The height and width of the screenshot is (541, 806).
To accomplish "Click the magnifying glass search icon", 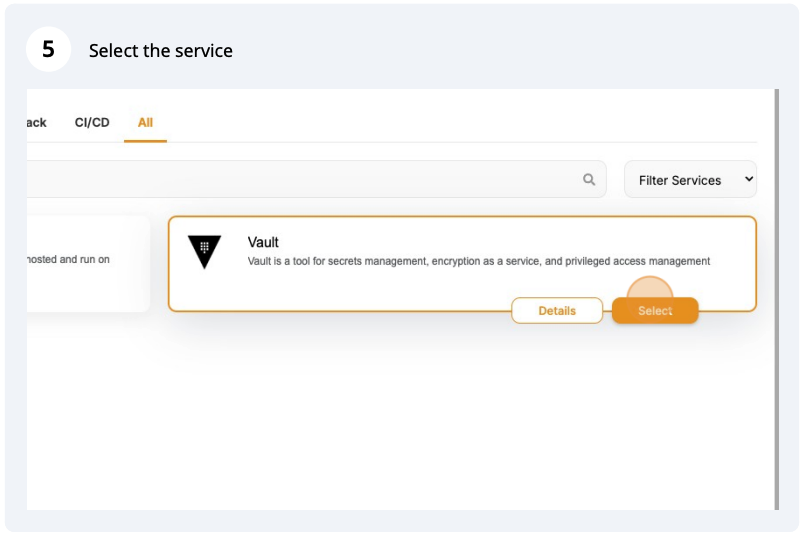I will pyautogui.click(x=589, y=180).
